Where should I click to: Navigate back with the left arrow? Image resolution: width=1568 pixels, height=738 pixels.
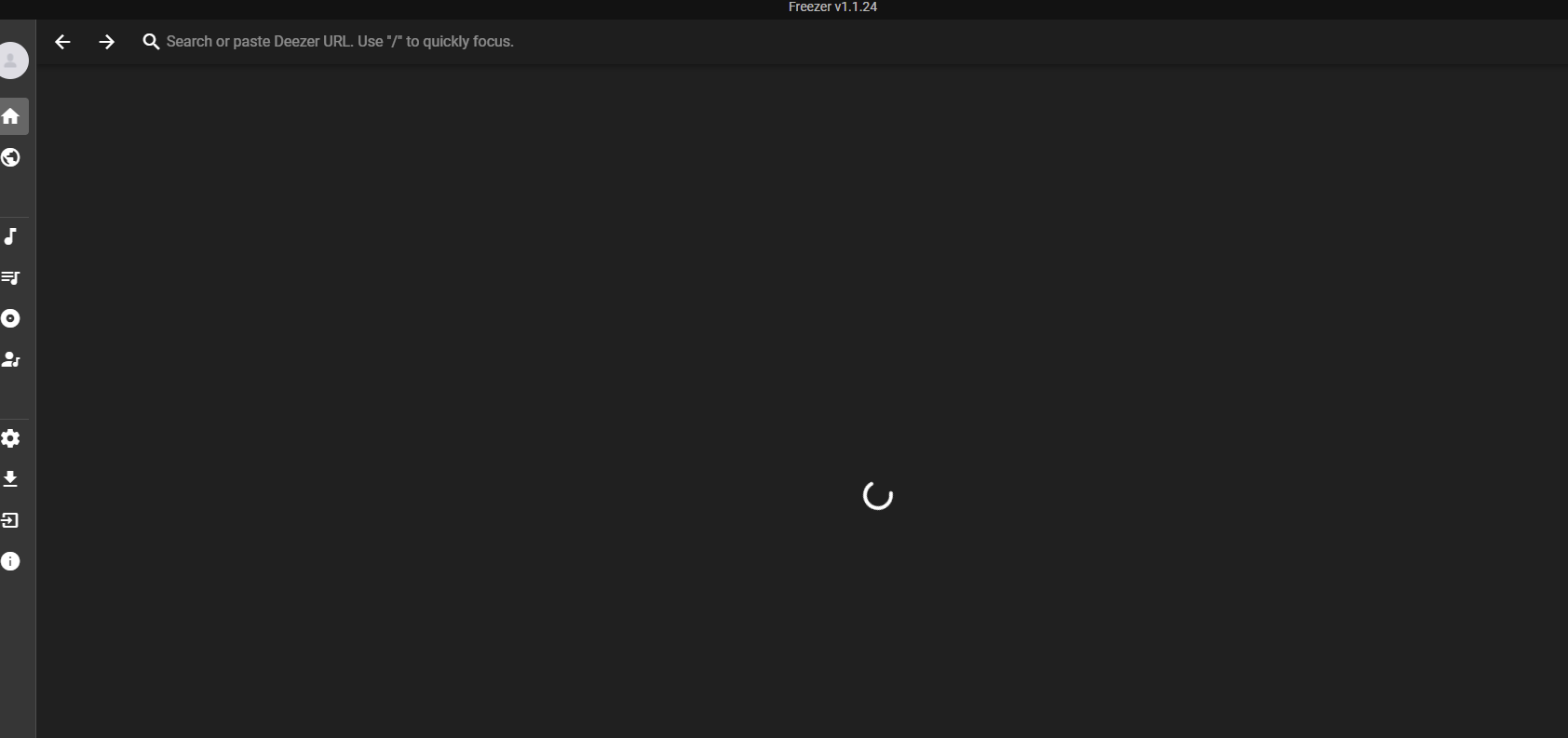click(62, 42)
